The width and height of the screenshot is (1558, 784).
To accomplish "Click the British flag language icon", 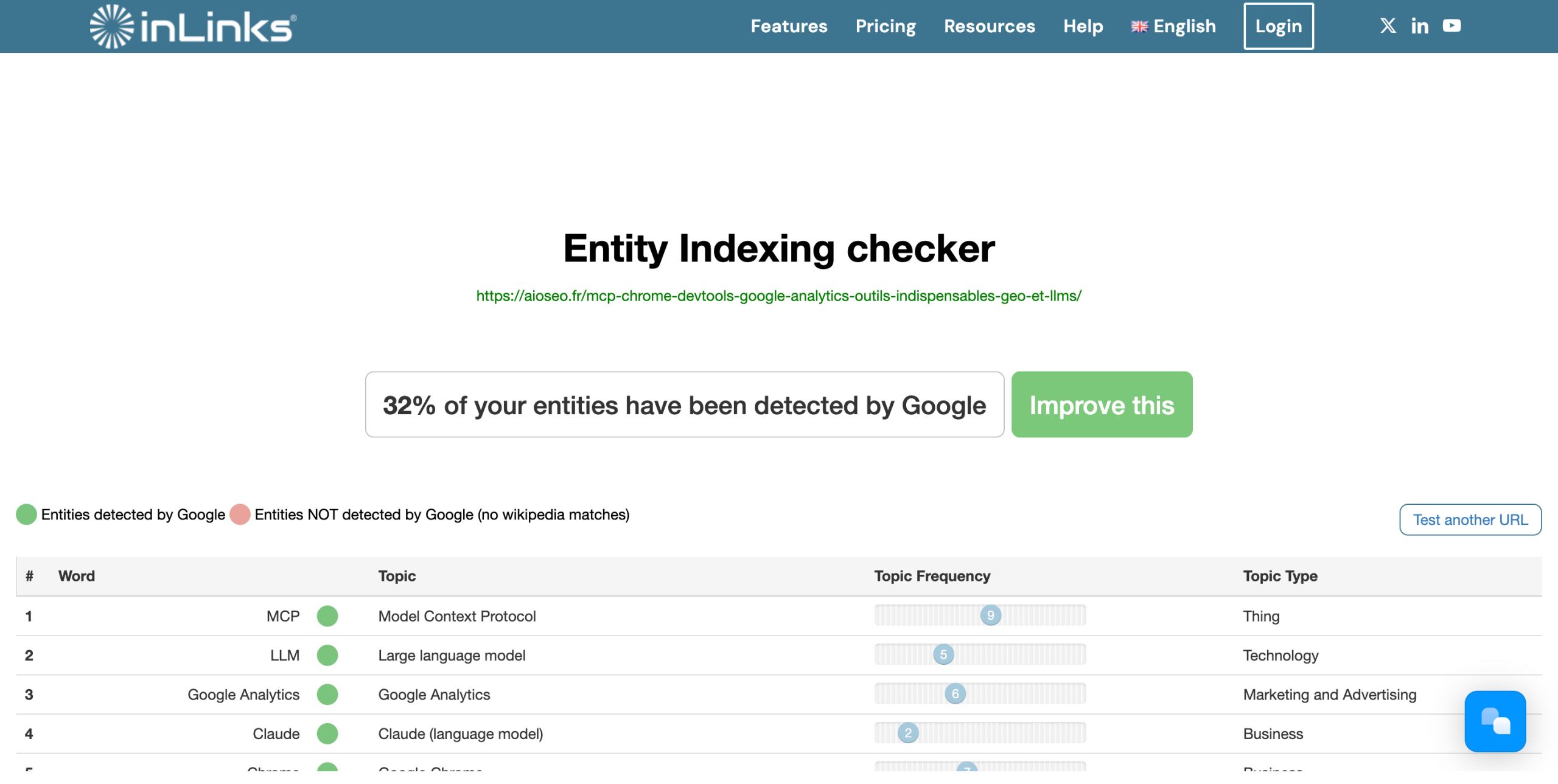I will click(1139, 26).
